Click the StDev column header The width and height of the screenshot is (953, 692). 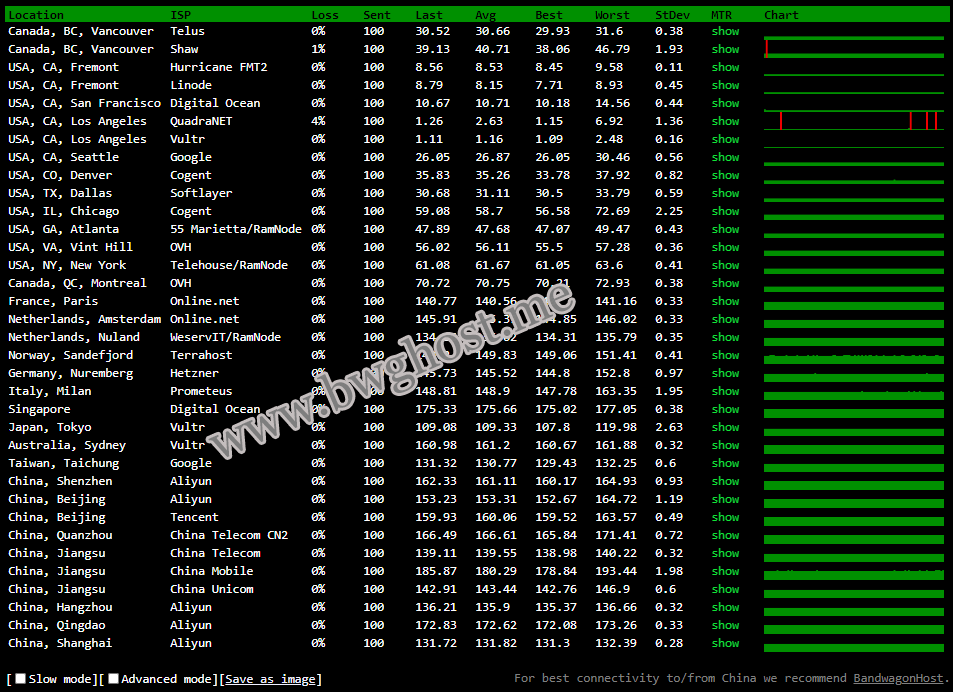click(672, 15)
